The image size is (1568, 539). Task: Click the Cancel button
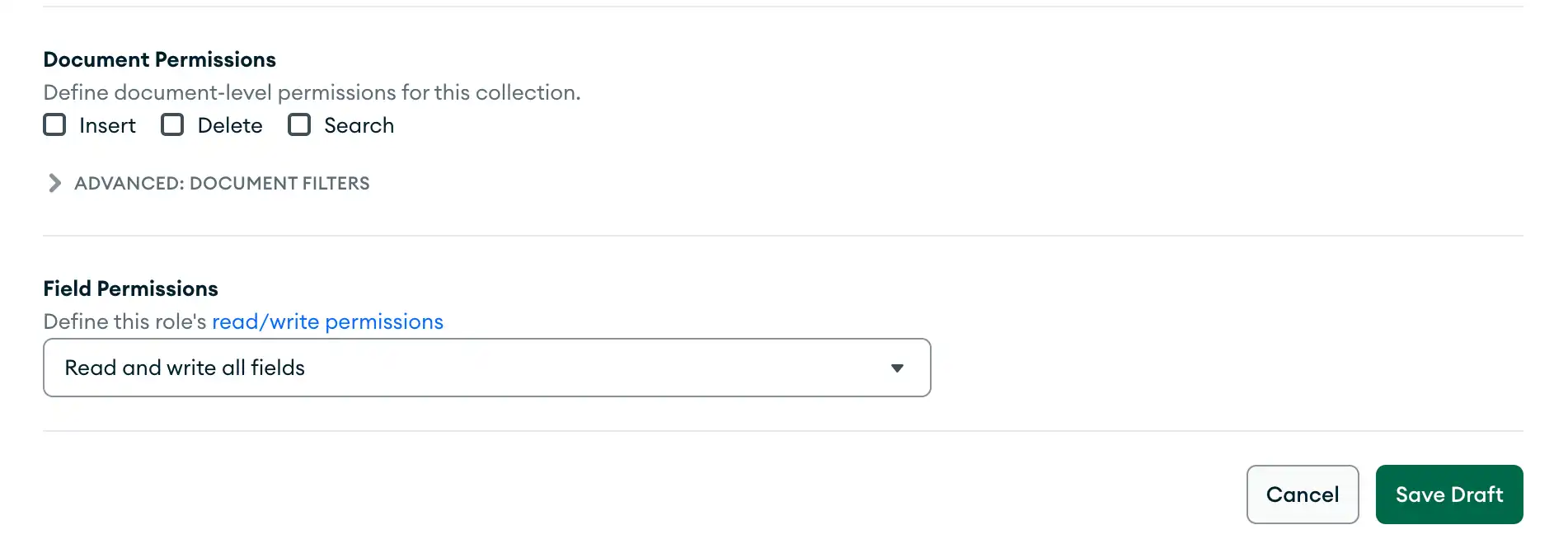[1303, 494]
